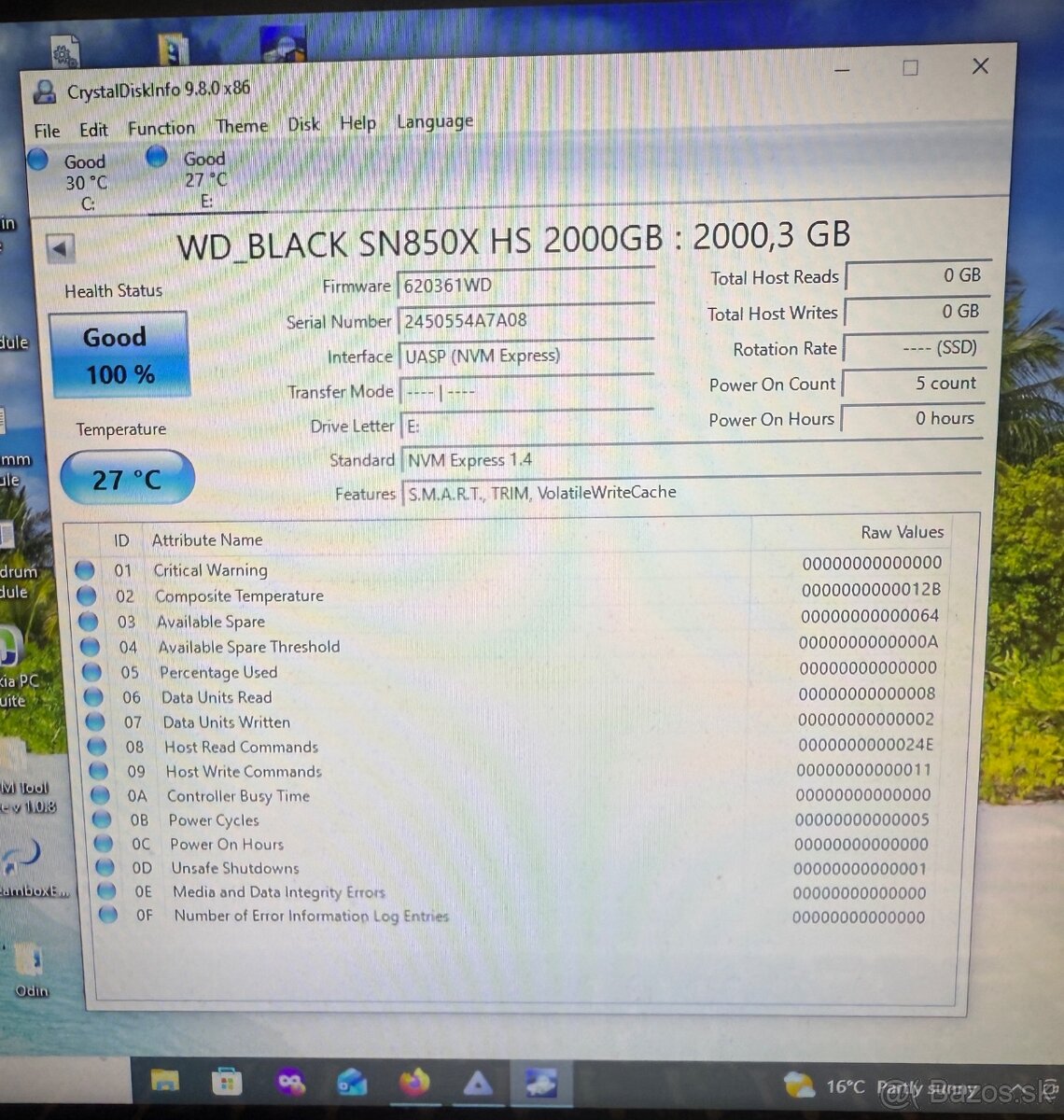The image size is (1064, 1120).
Task: Click status icon for Power Cycles row
Action: pyautogui.click(x=103, y=819)
